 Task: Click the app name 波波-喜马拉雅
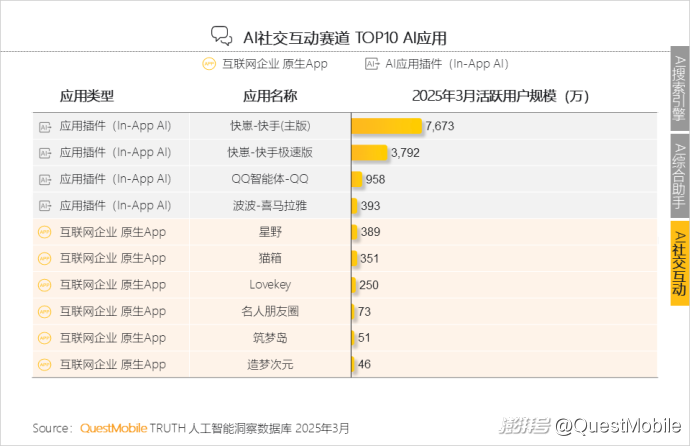tap(270, 205)
